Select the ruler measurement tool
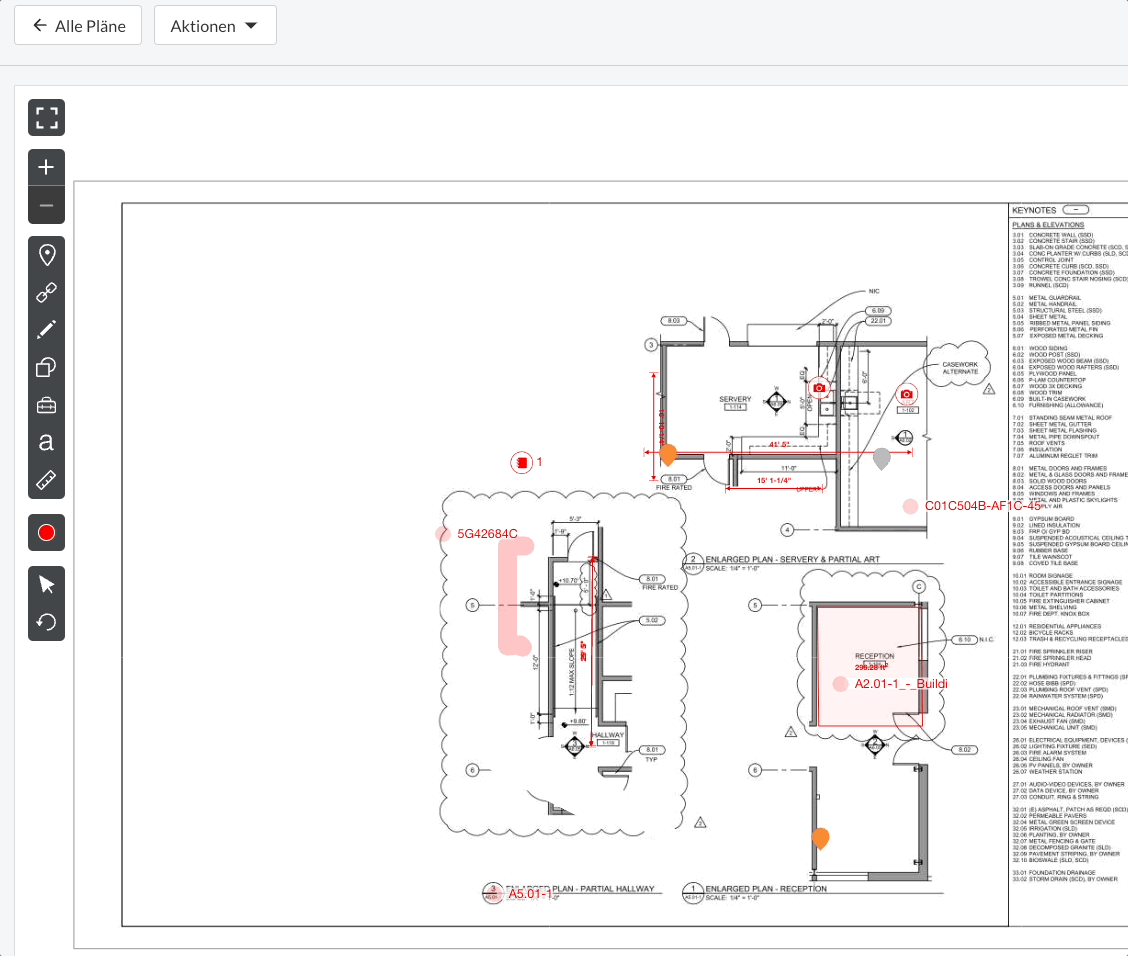The image size is (1128, 956). [x=46, y=480]
